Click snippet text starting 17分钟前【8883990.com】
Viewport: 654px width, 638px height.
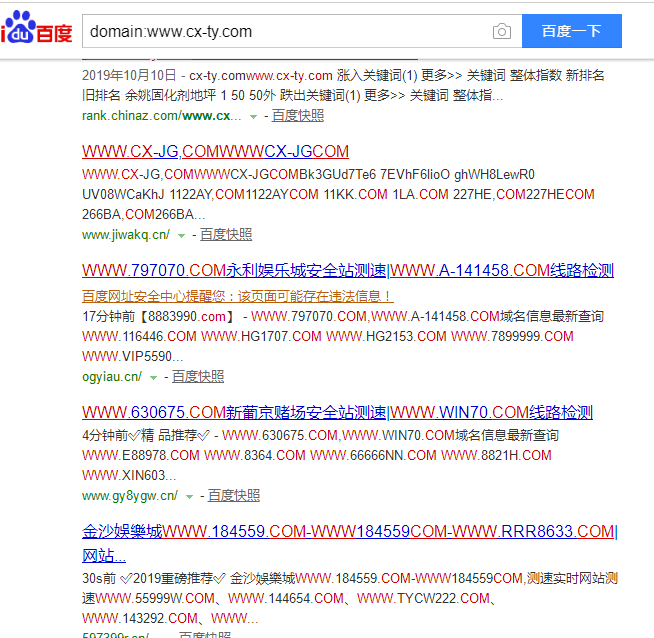click(x=343, y=336)
